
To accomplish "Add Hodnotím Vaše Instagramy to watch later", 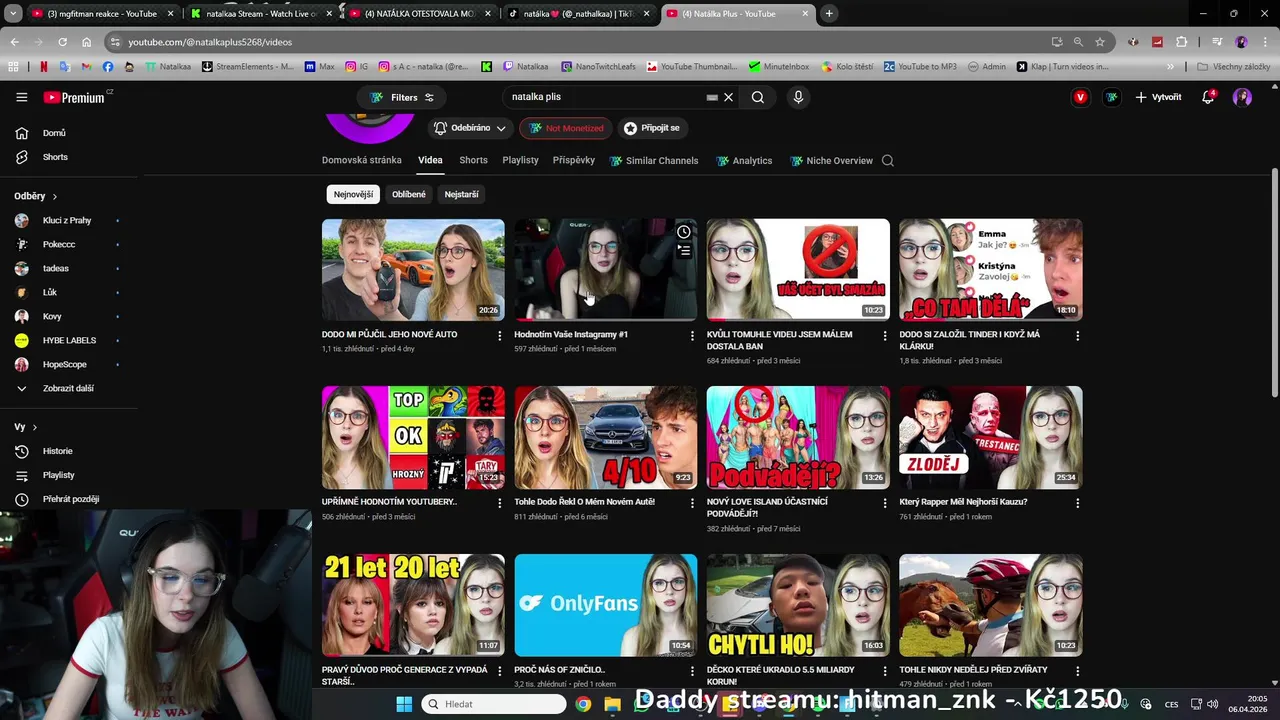I will point(684,232).
